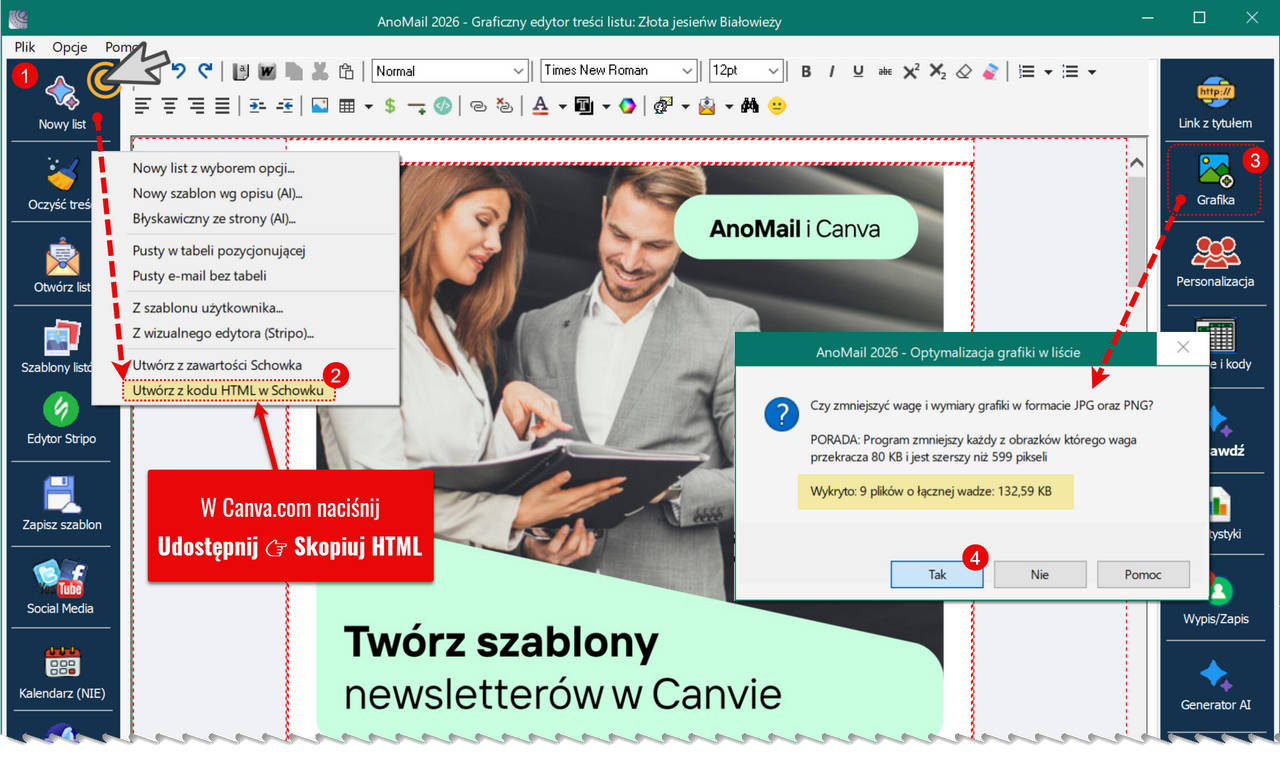Insert an emoji with the smiley icon
1280x757 pixels.
click(x=777, y=105)
